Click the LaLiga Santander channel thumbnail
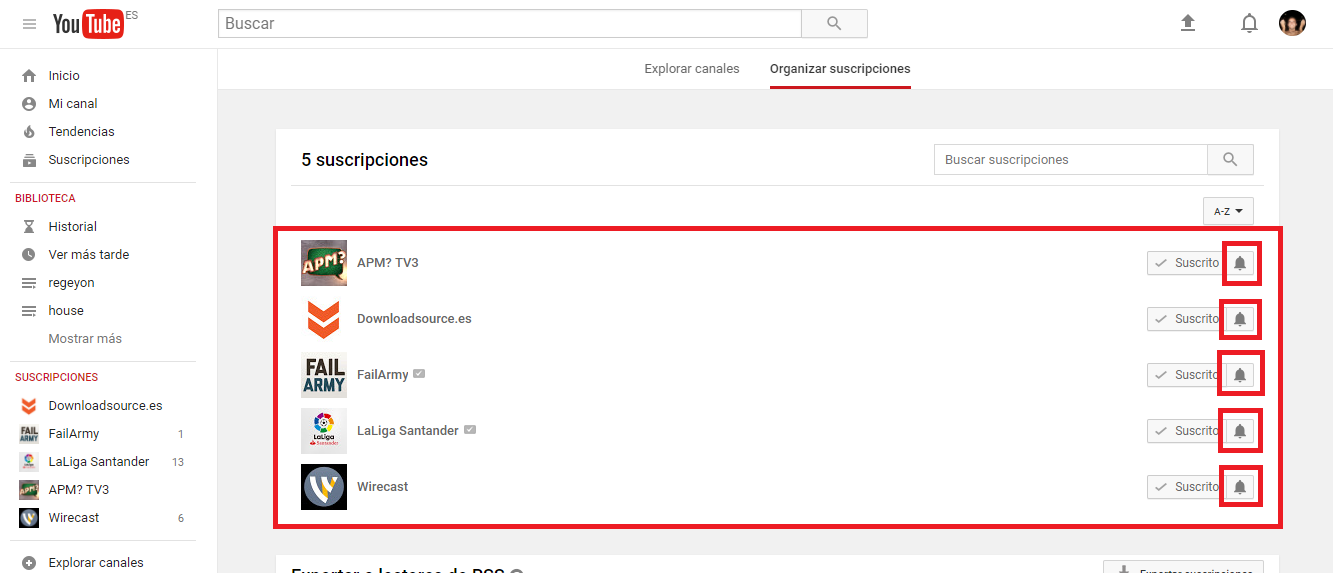The height and width of the screenshot is (573, 1333). coord(324,431)
